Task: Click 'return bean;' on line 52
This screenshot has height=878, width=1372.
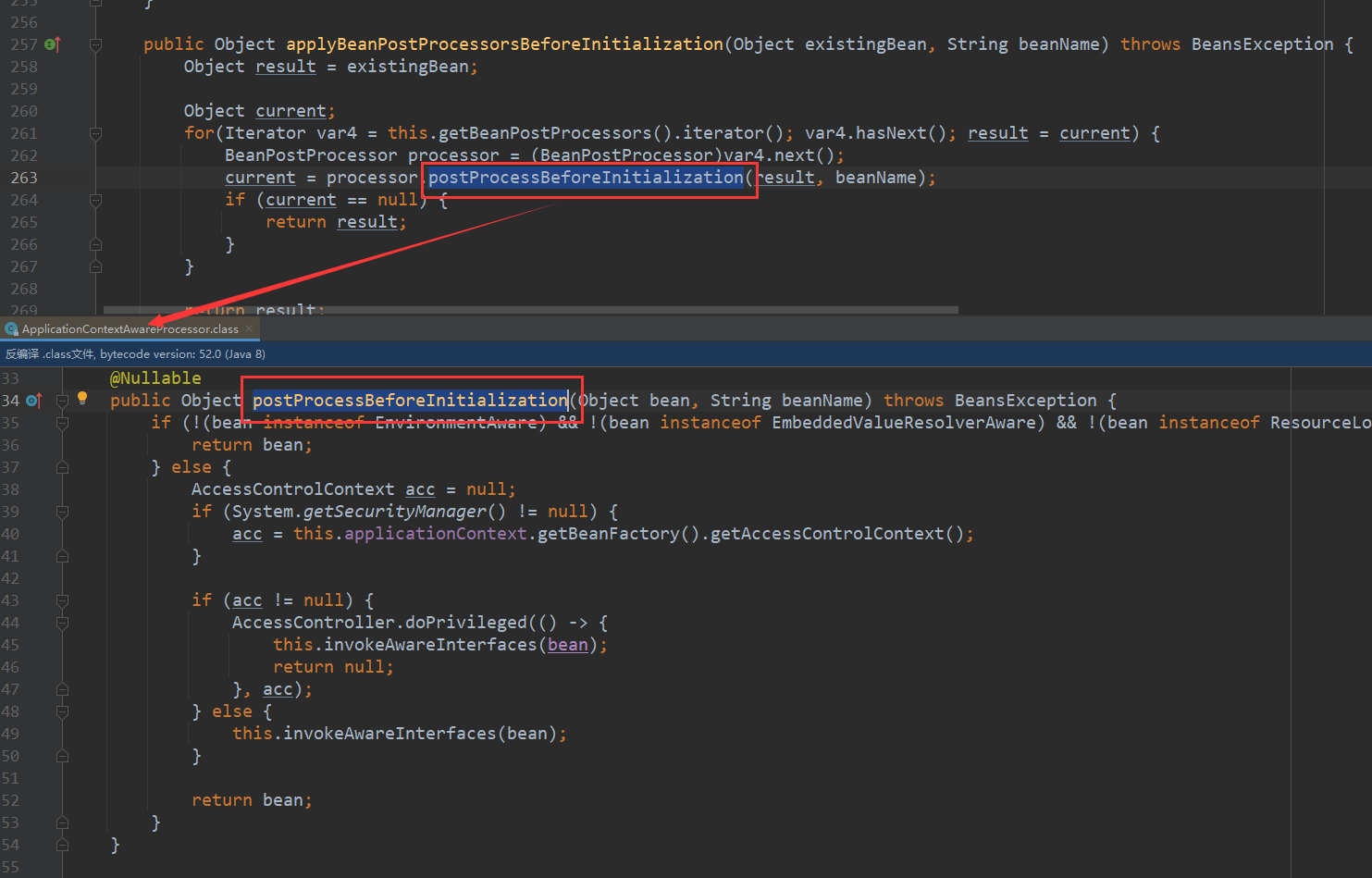Action: [252, 800]
